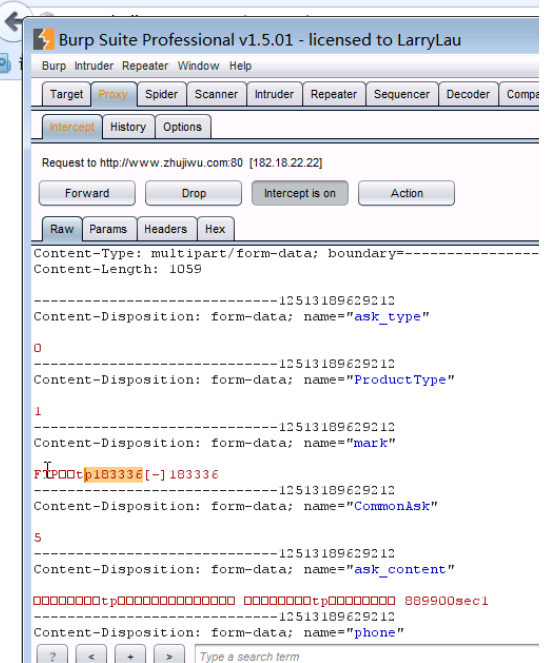The height and width of the screenshot is (663, 558).
Task: Click the ask_content parameter name
Action: [x=400, y=570]
